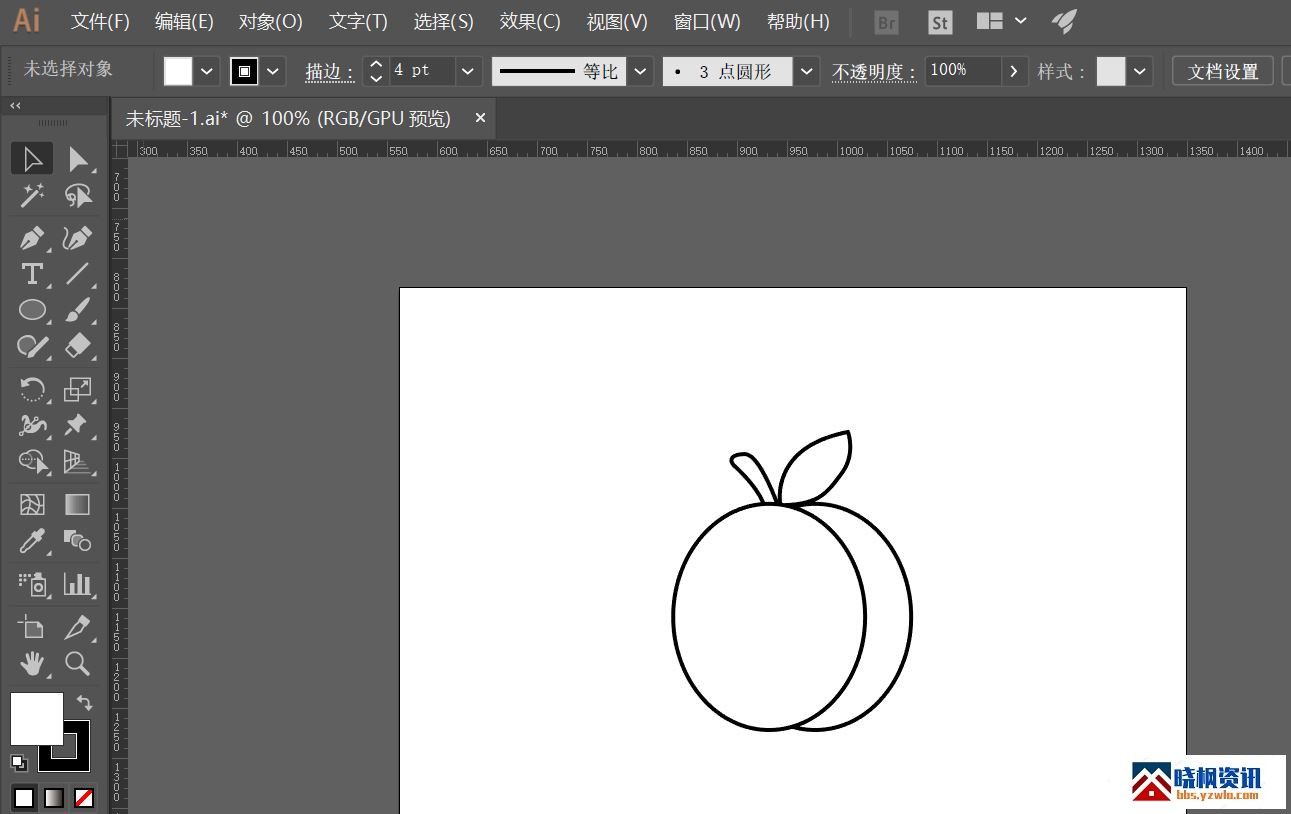The width and height of the screenshot is (1291, 814).
Task: Pick the Magic Wand tool
Action: click(x=32, y=195)
